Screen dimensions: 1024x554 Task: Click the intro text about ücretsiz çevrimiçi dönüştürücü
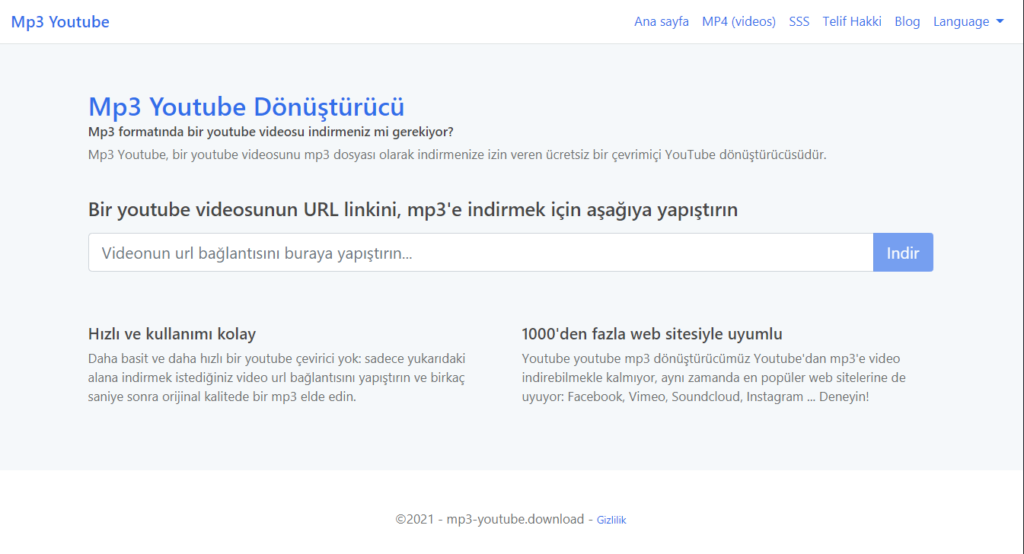click(457, 155)
